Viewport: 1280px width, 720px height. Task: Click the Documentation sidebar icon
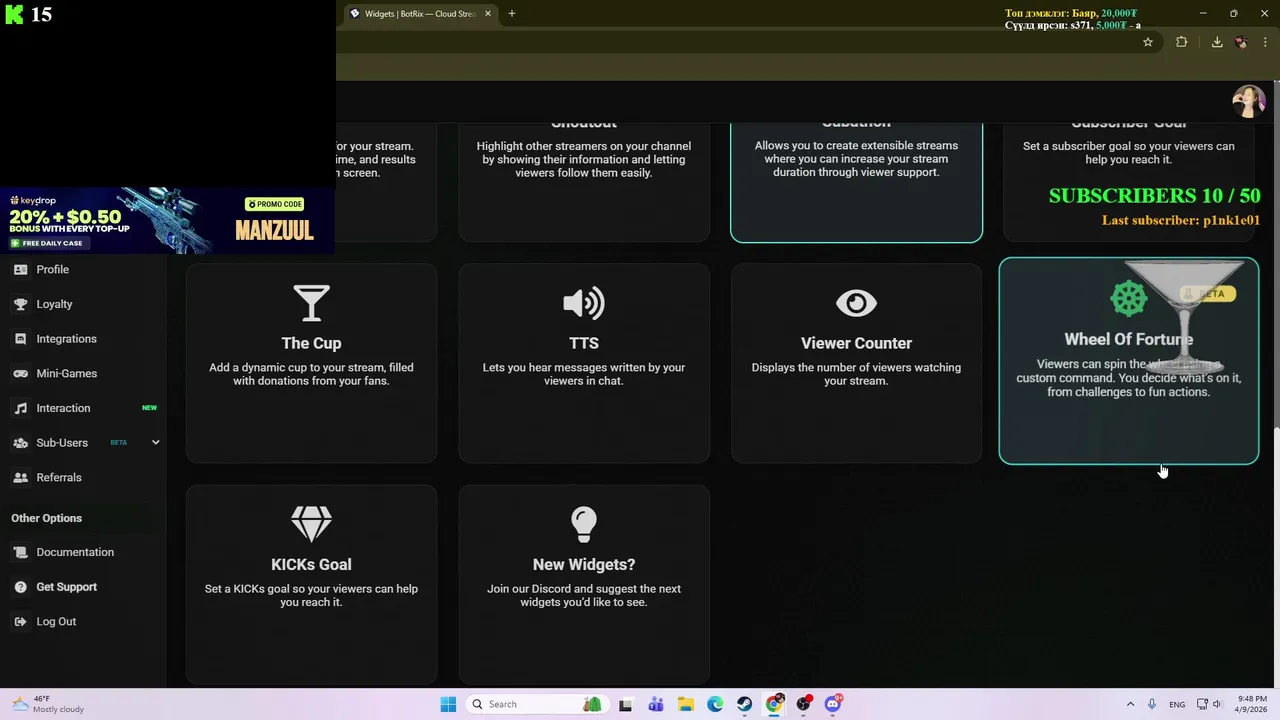point(20,552)
